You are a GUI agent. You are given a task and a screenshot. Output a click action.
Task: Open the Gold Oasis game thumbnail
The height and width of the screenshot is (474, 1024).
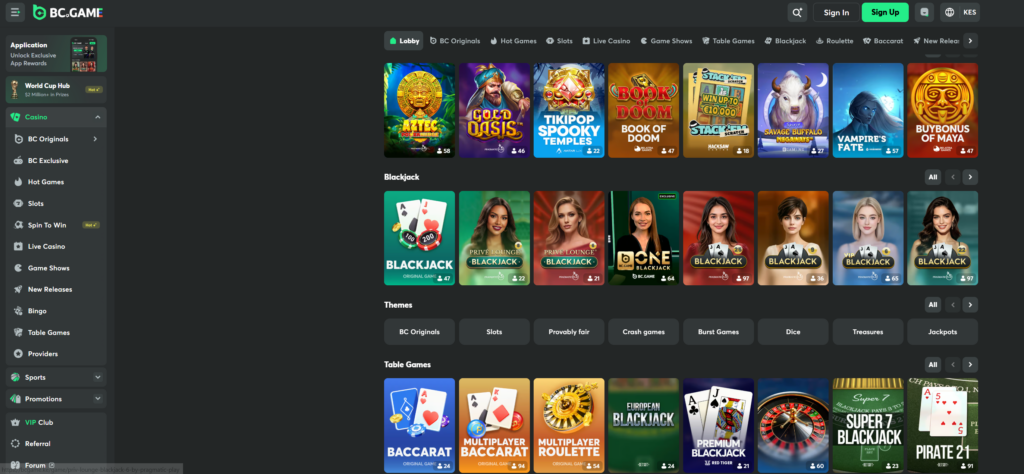494,110
